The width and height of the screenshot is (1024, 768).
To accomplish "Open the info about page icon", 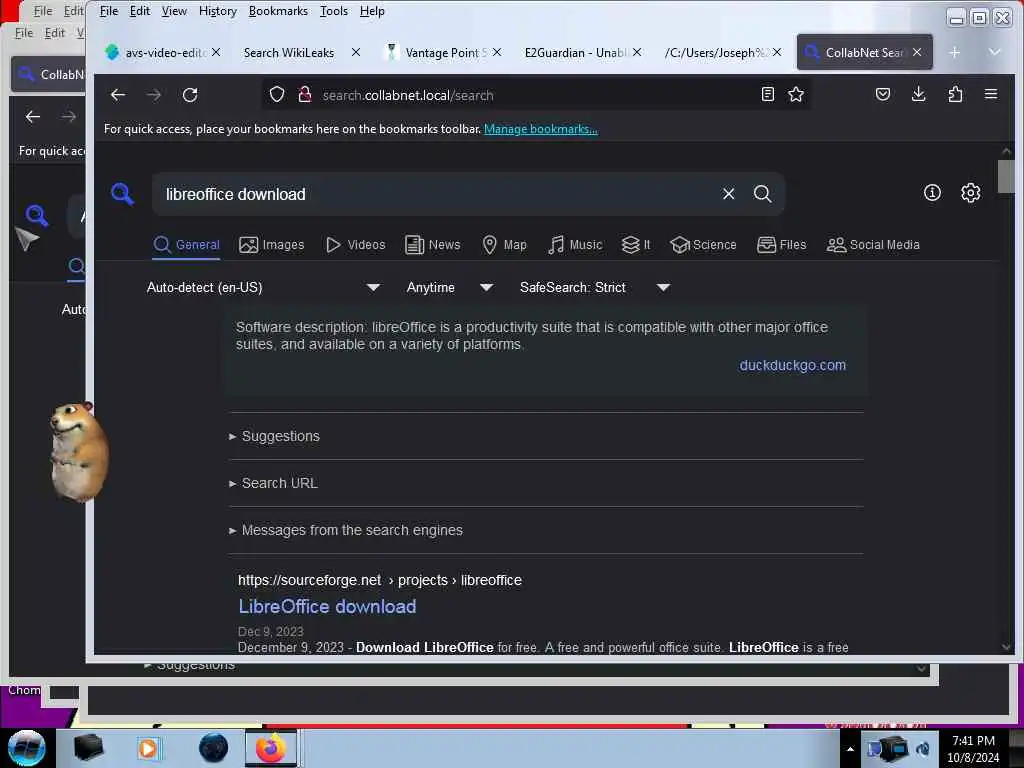I will click(x=932, y=193).
